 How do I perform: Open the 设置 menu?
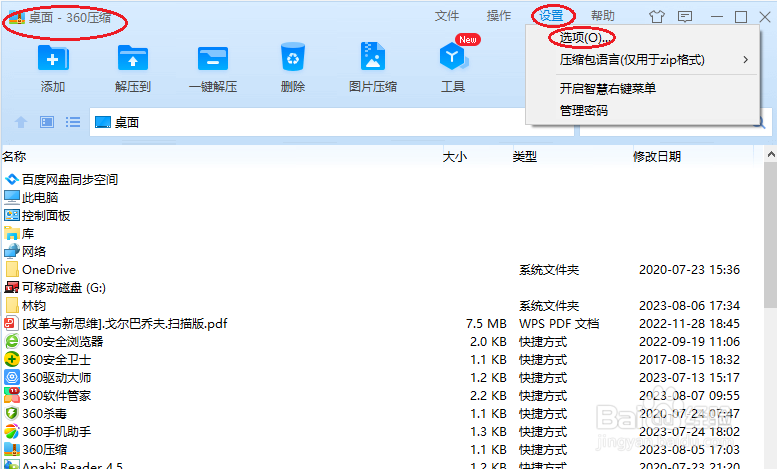[551, 16]
